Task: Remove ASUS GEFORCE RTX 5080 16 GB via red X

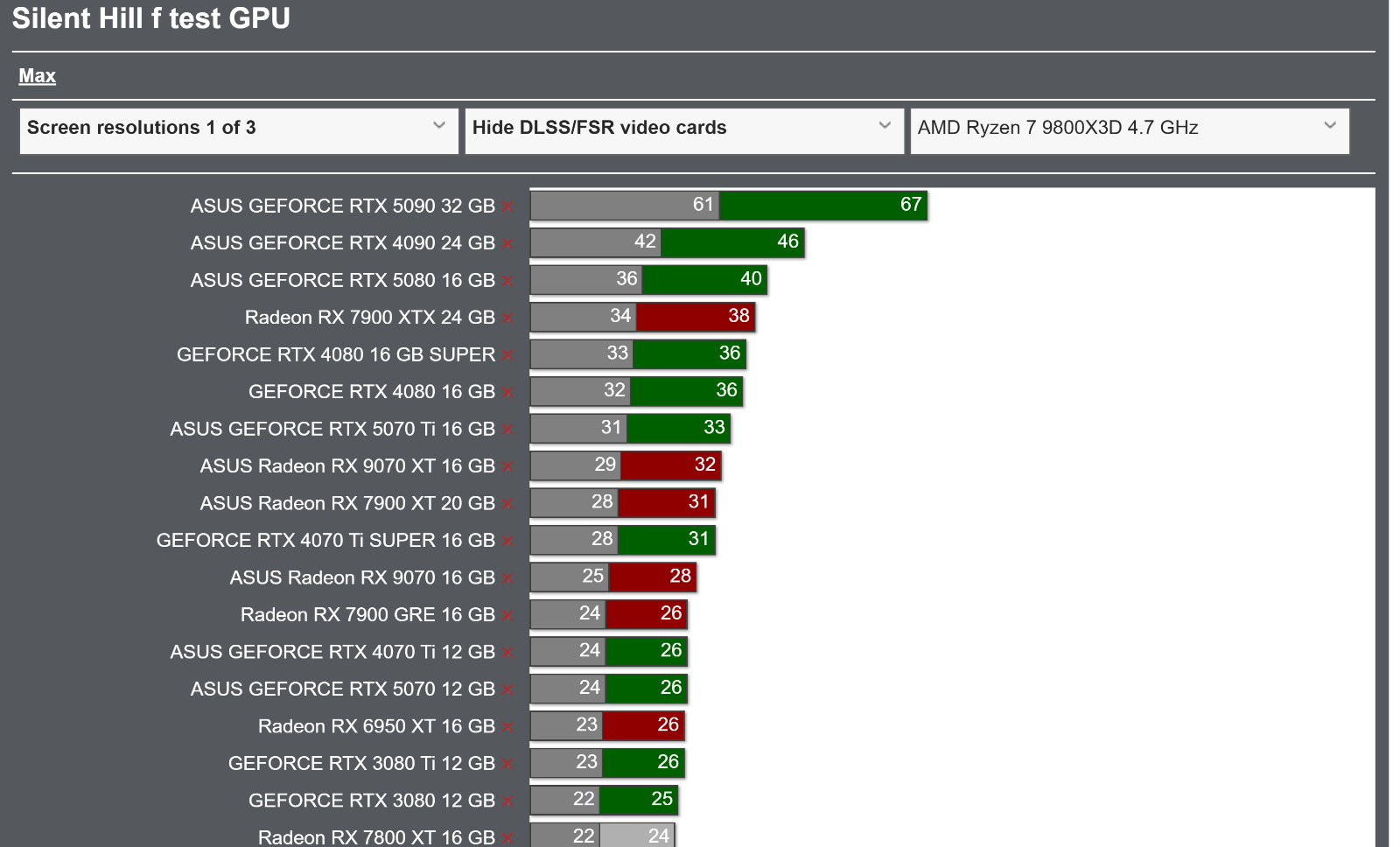Action: (507, 281)
